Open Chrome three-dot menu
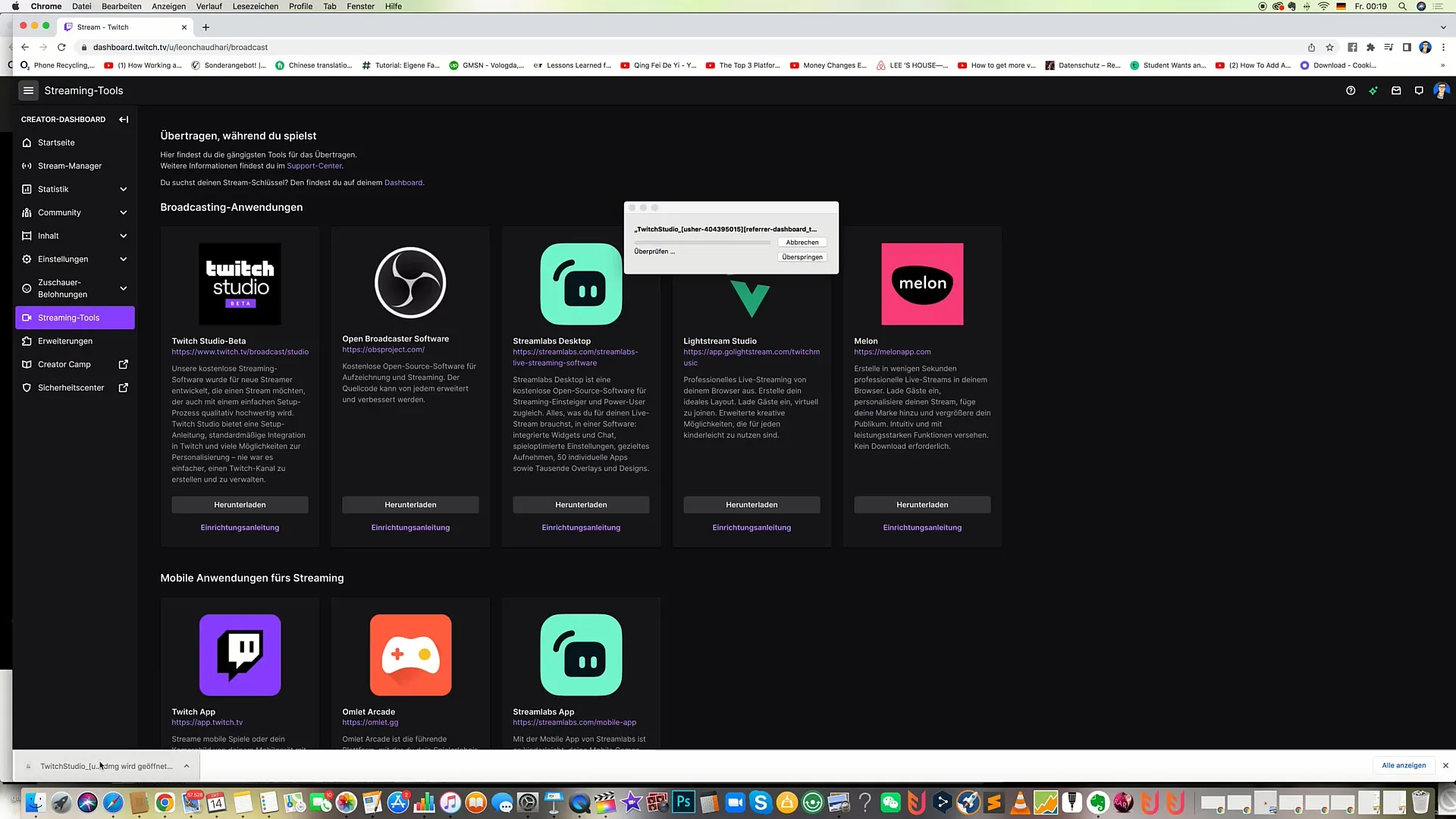The height and width of the screenshot is (819, 1456). (1443, 47)
